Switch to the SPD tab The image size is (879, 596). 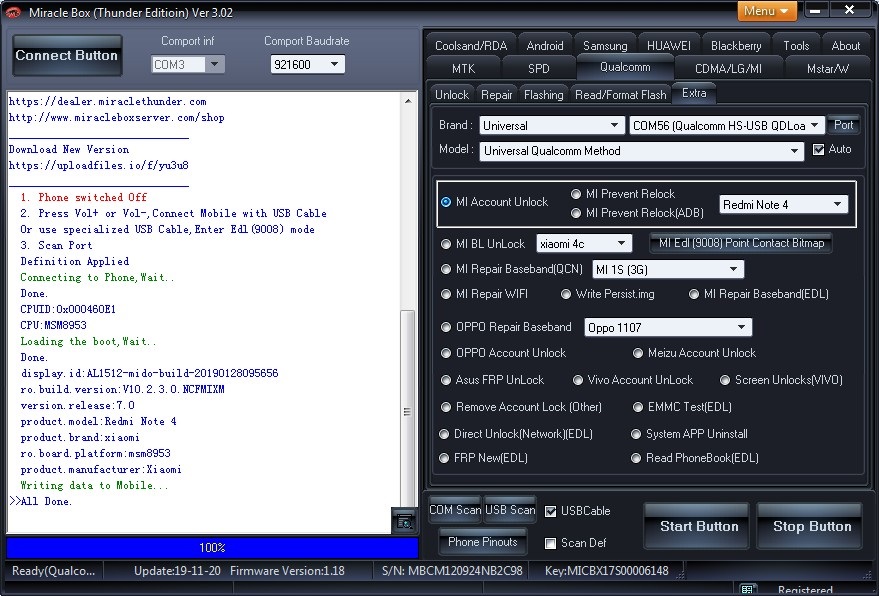539,69
